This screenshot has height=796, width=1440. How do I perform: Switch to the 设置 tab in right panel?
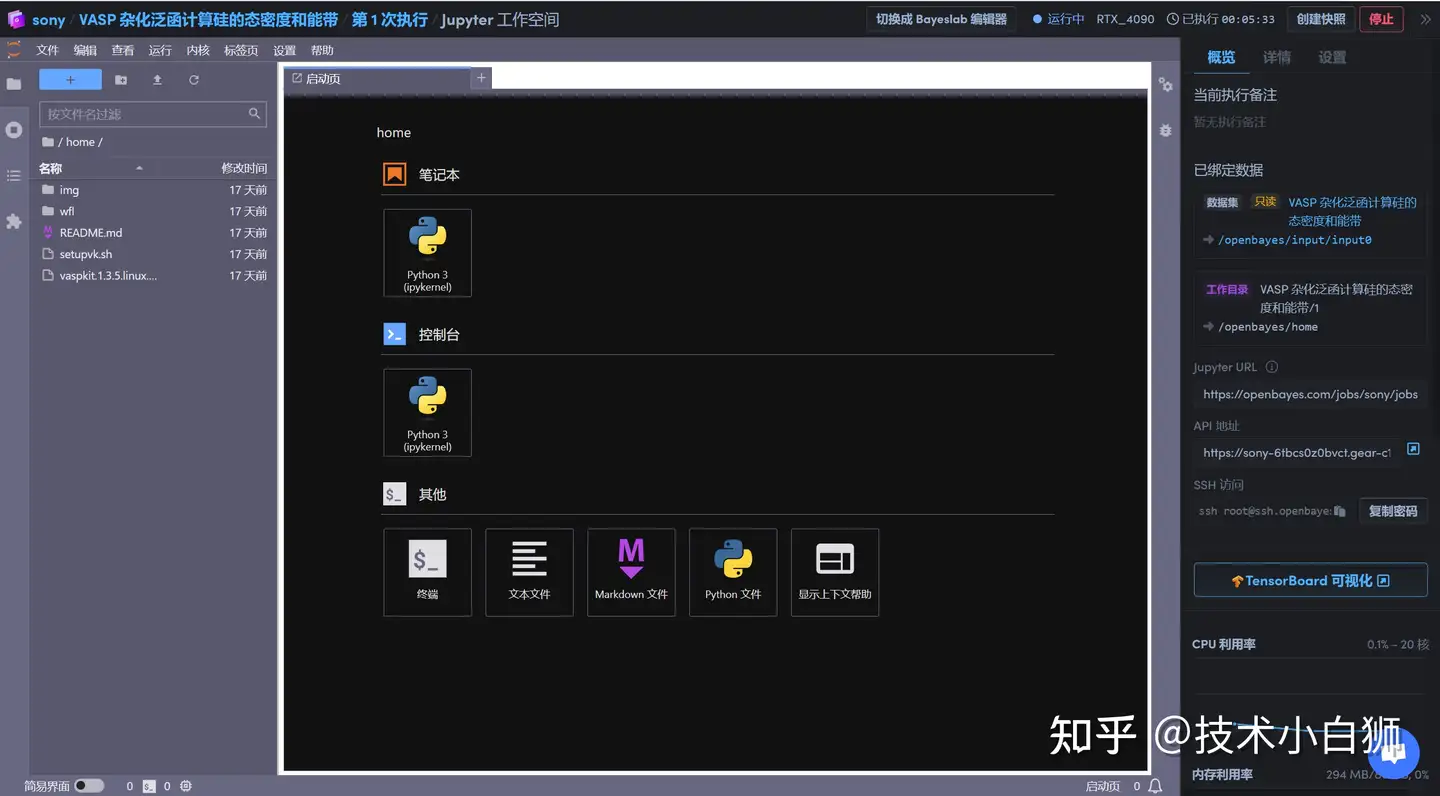click(x=1332, y=57)
